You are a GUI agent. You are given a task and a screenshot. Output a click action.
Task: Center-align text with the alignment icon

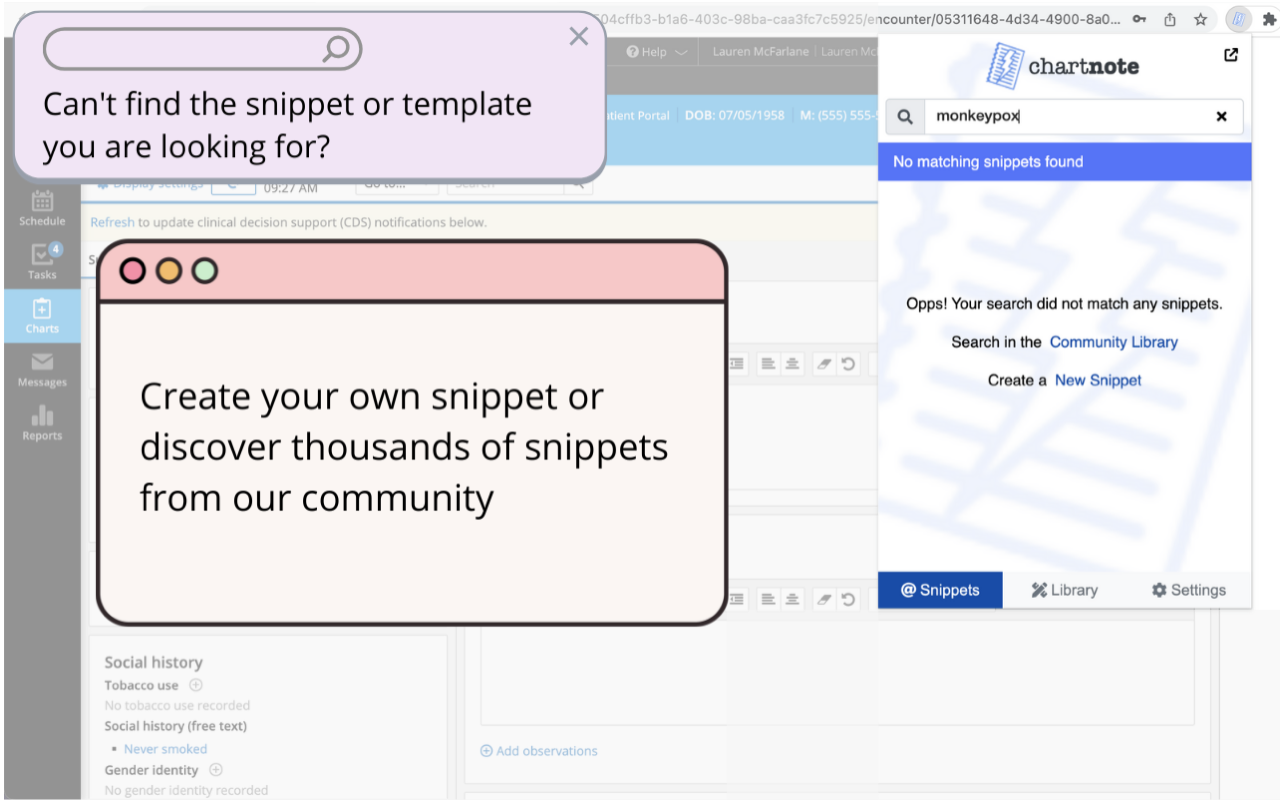[x=790, y=363]
